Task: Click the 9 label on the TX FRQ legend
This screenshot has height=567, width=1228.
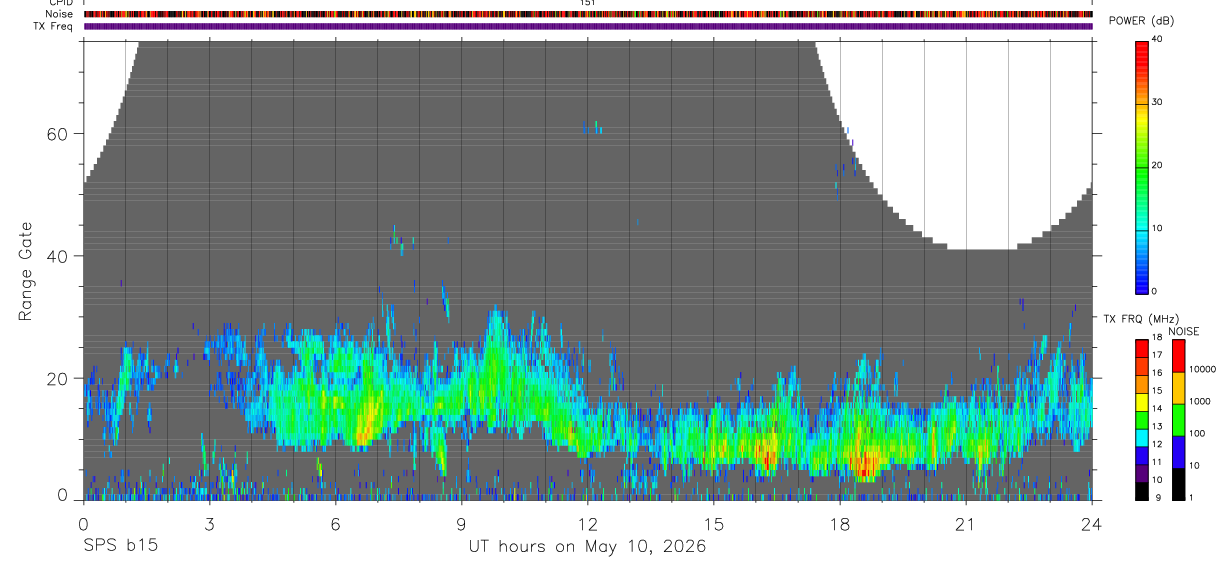Action: 1156,498
